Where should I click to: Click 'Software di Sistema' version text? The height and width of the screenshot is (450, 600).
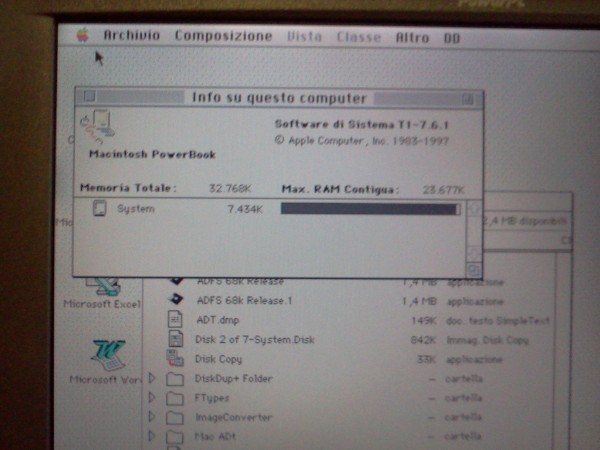[362, 124]
